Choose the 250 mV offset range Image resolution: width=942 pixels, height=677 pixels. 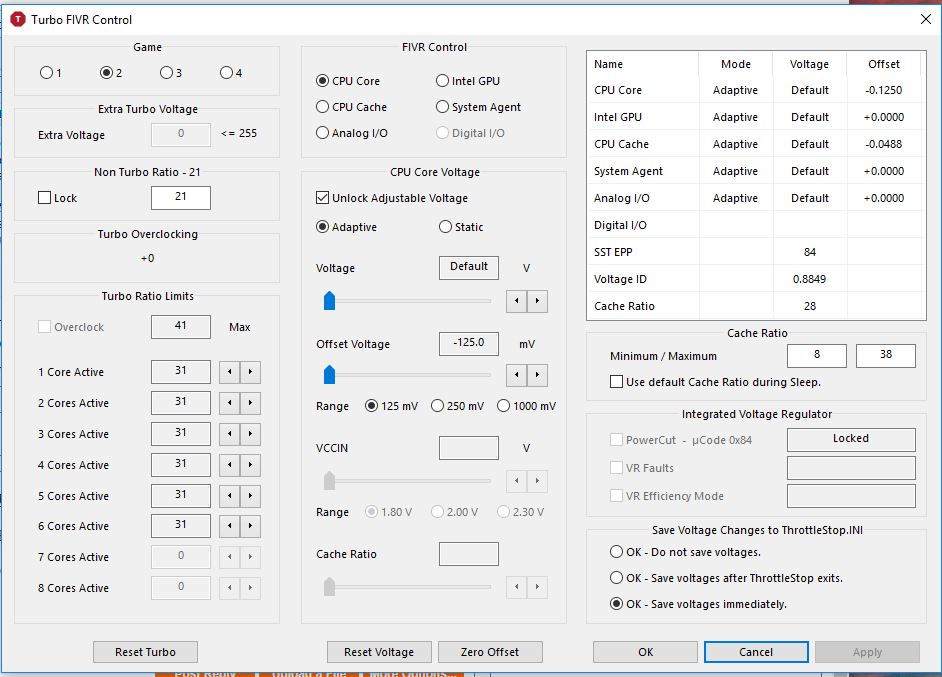pos(438,406)
